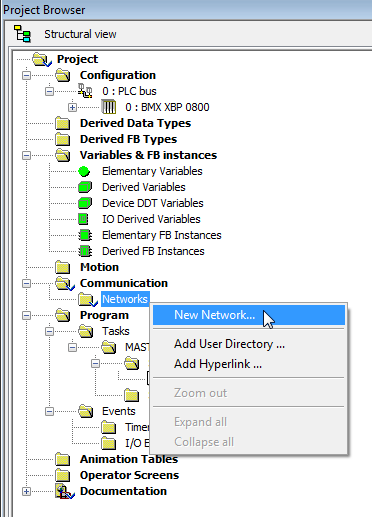This screenshot has height=517, width=372.
Task: Collapse the Configuration node
Action: pos(27,75)
